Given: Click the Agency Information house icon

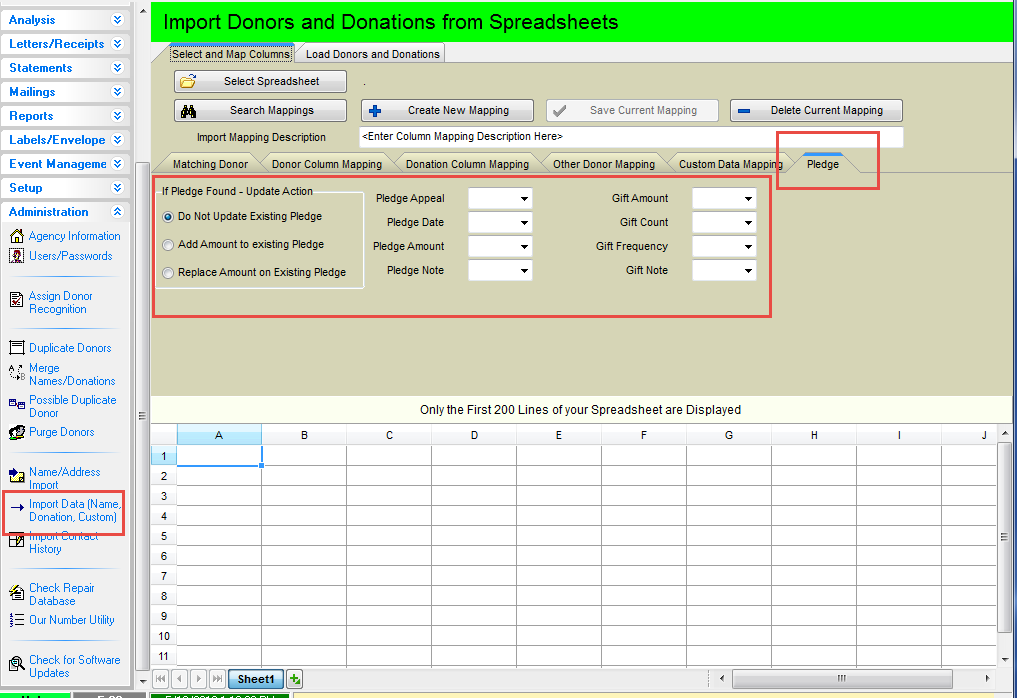Looking at the screenshot, I should (x=16, y=236).
